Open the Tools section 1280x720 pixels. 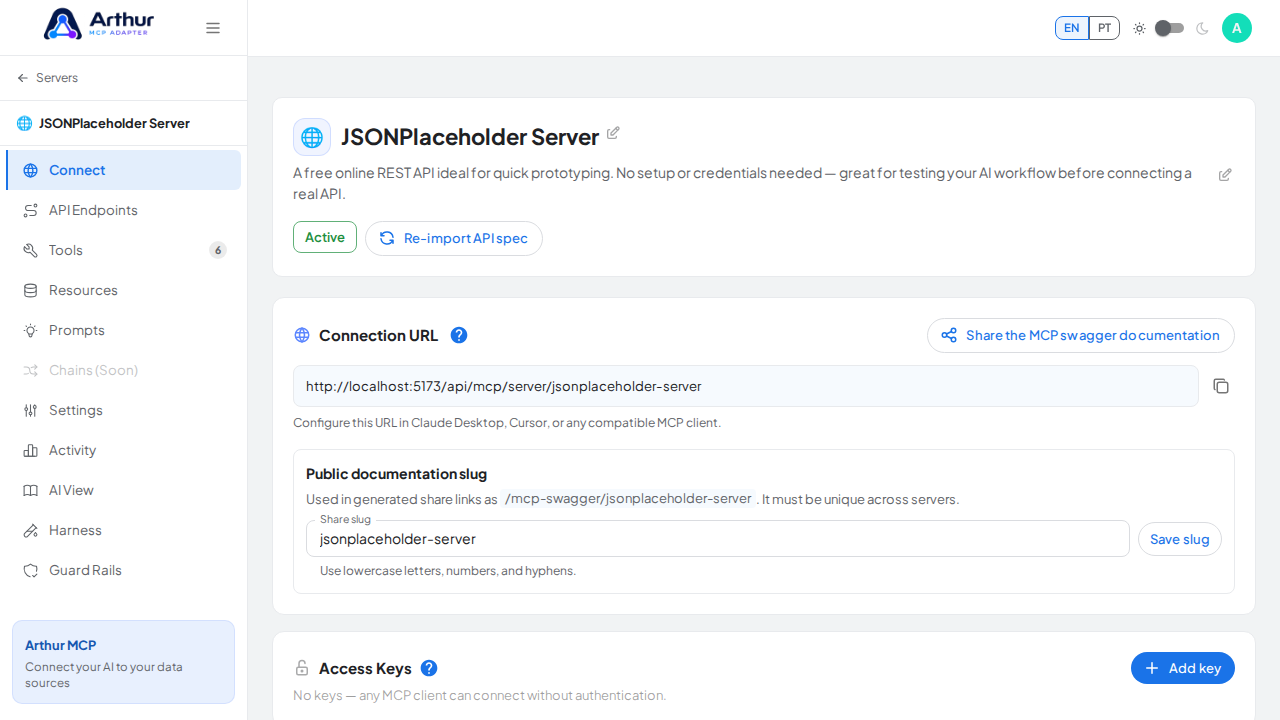[x=123, y=250]
